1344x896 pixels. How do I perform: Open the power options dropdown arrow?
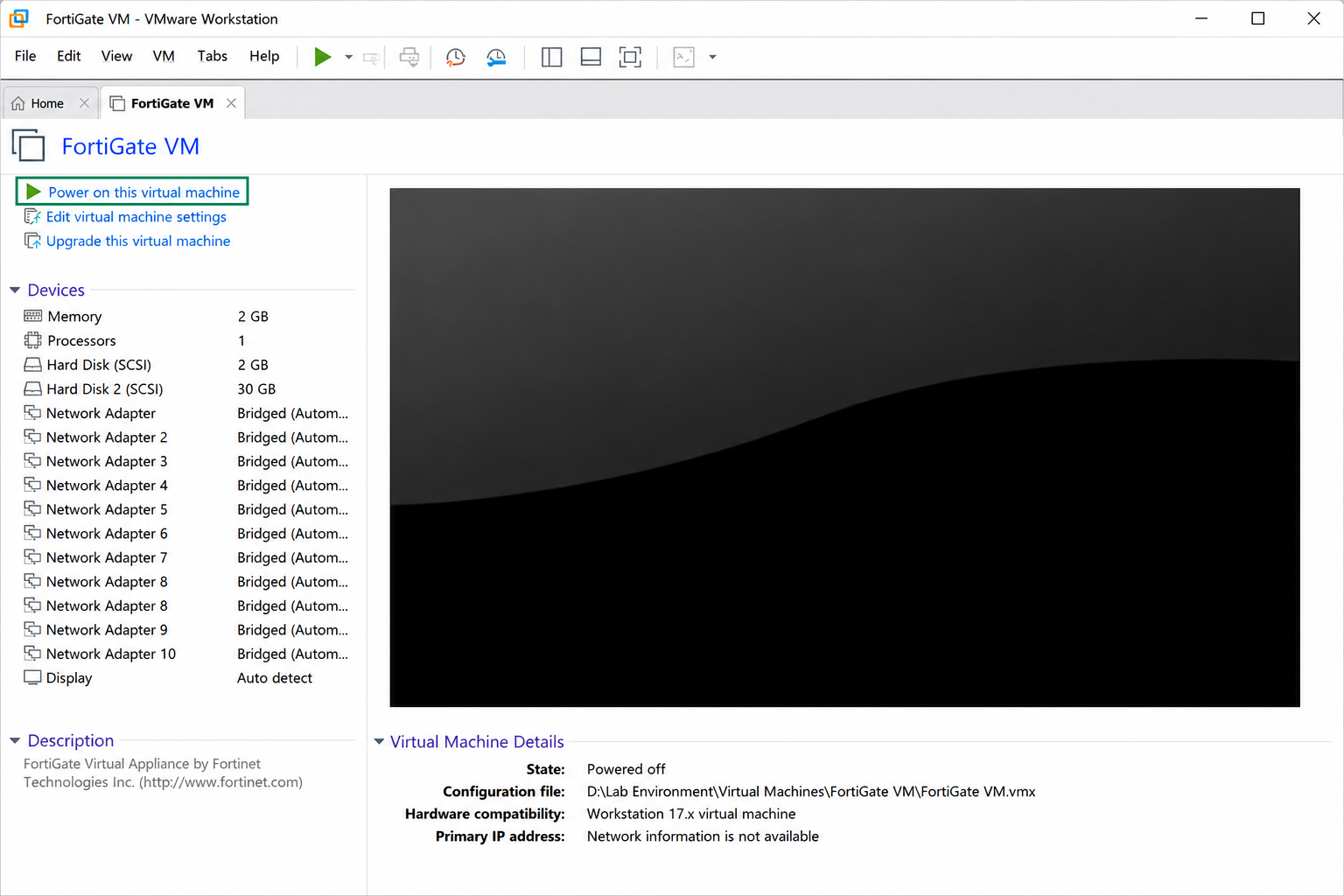348,57
